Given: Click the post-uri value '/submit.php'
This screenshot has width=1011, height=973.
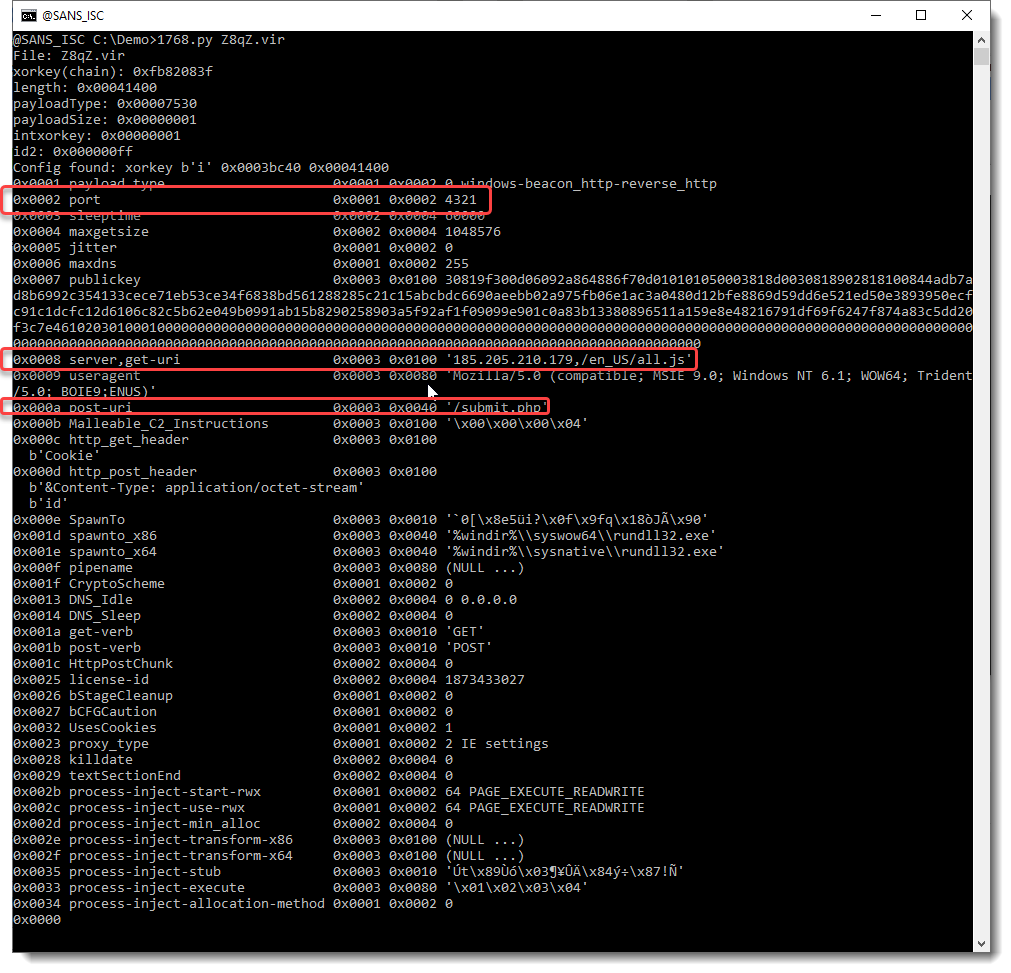Looking at the screenshot, I should (496, 408).
